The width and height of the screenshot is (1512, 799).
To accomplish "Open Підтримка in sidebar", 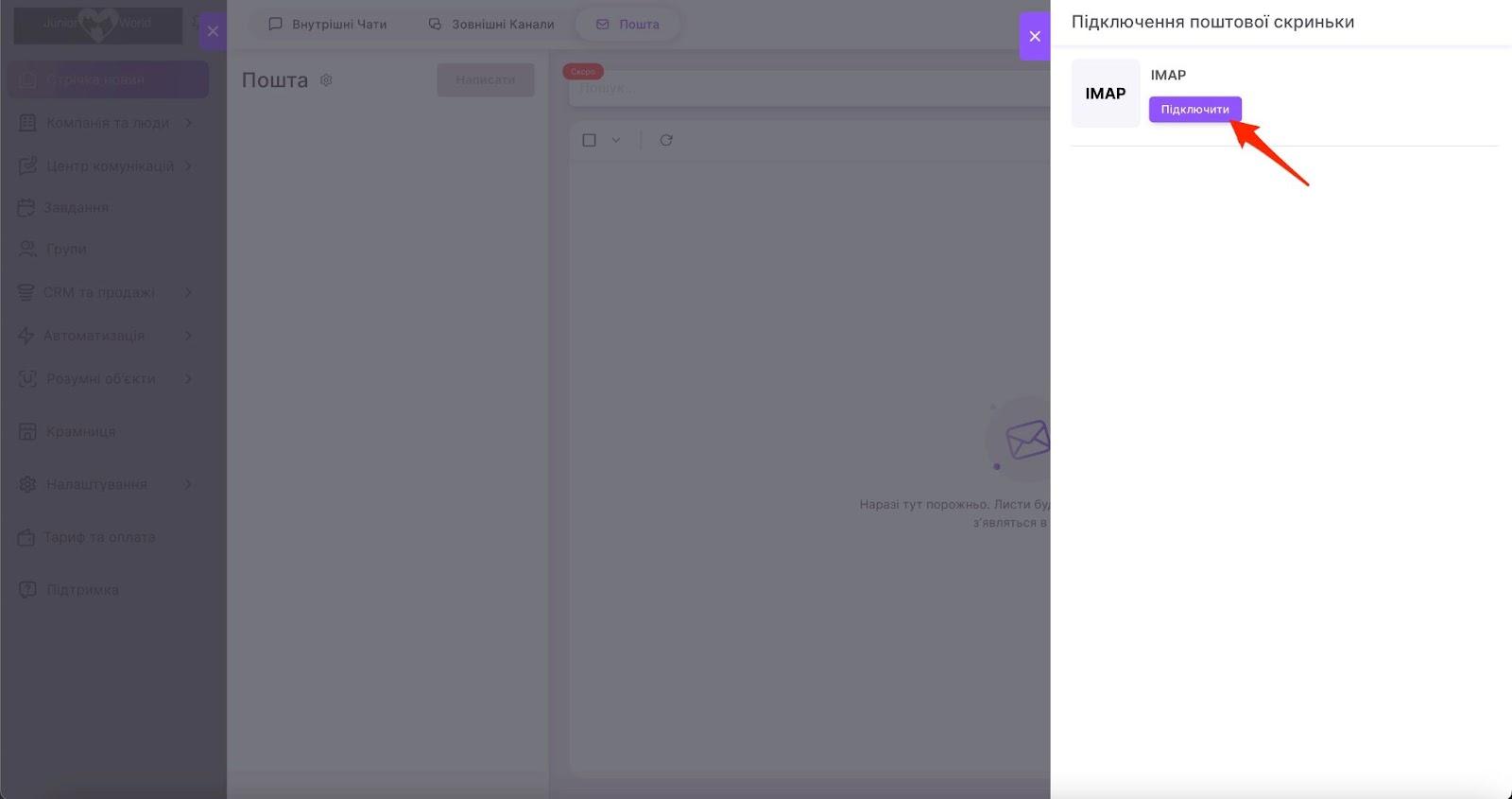I will pos(108,589).
